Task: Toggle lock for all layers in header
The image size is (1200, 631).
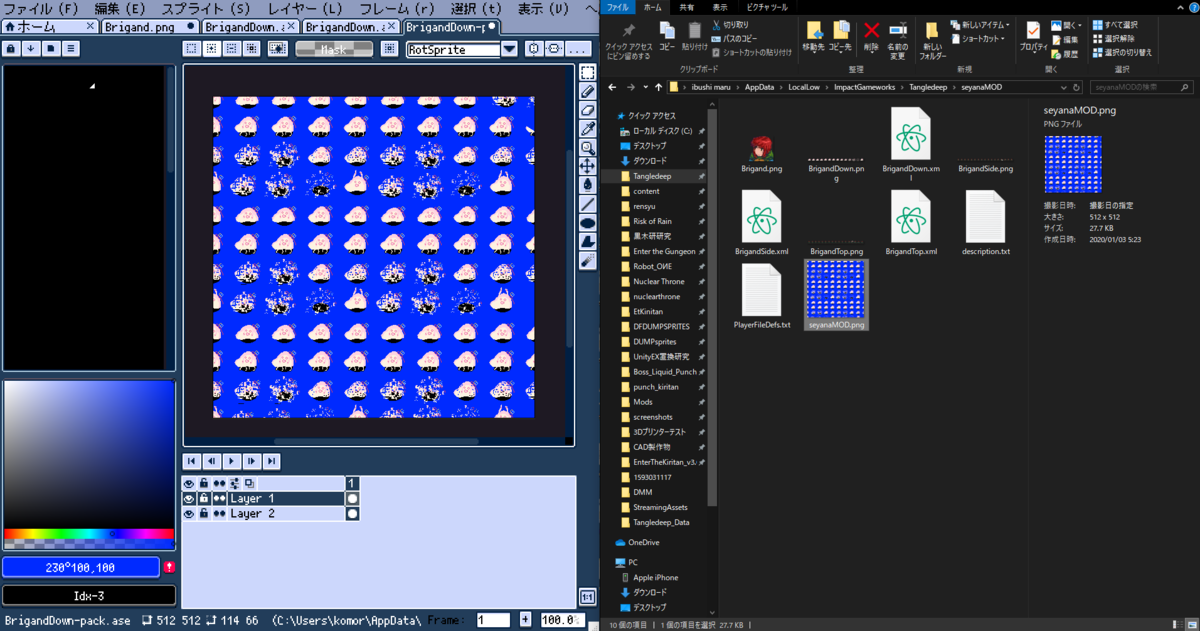Action: (x=203, y=483)
